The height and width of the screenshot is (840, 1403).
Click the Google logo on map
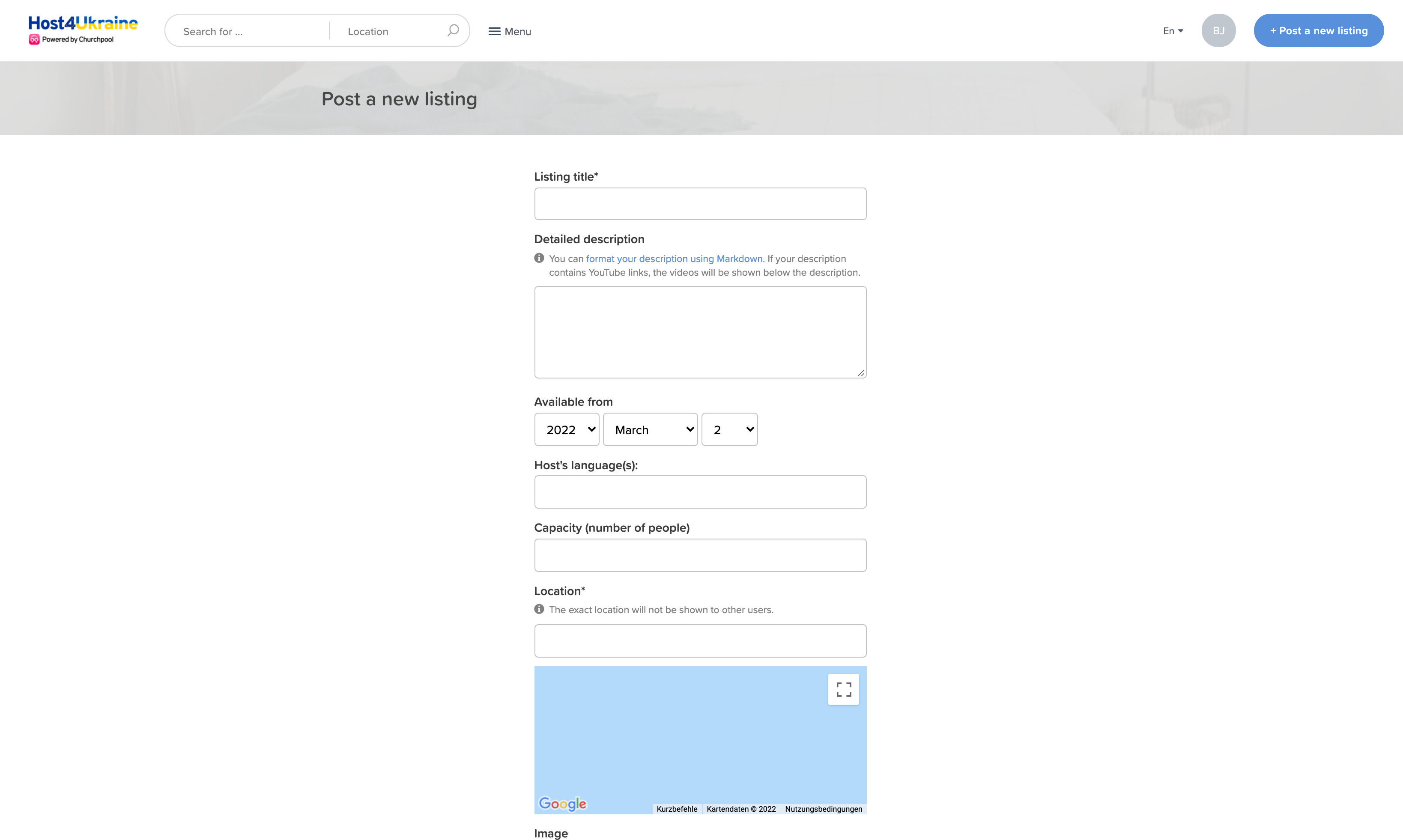pyautogui.click(x=562, y=803)
